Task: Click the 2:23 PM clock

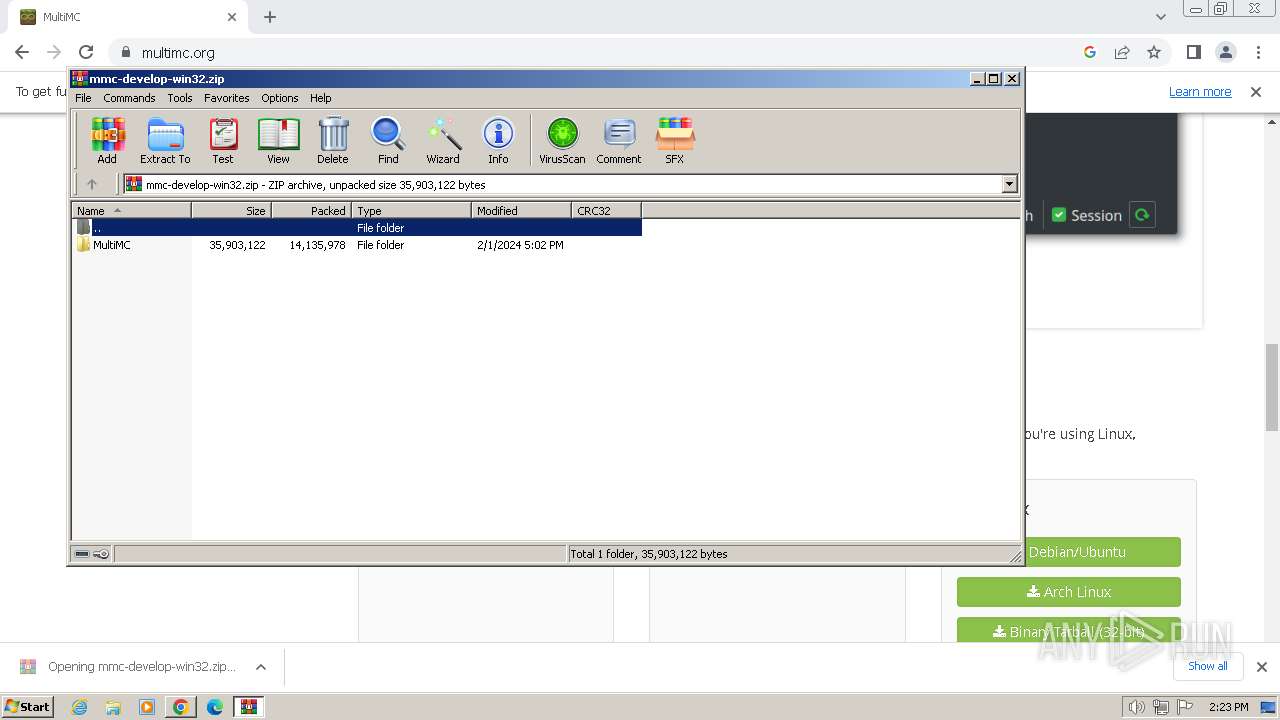Action: click(1229, 707)
